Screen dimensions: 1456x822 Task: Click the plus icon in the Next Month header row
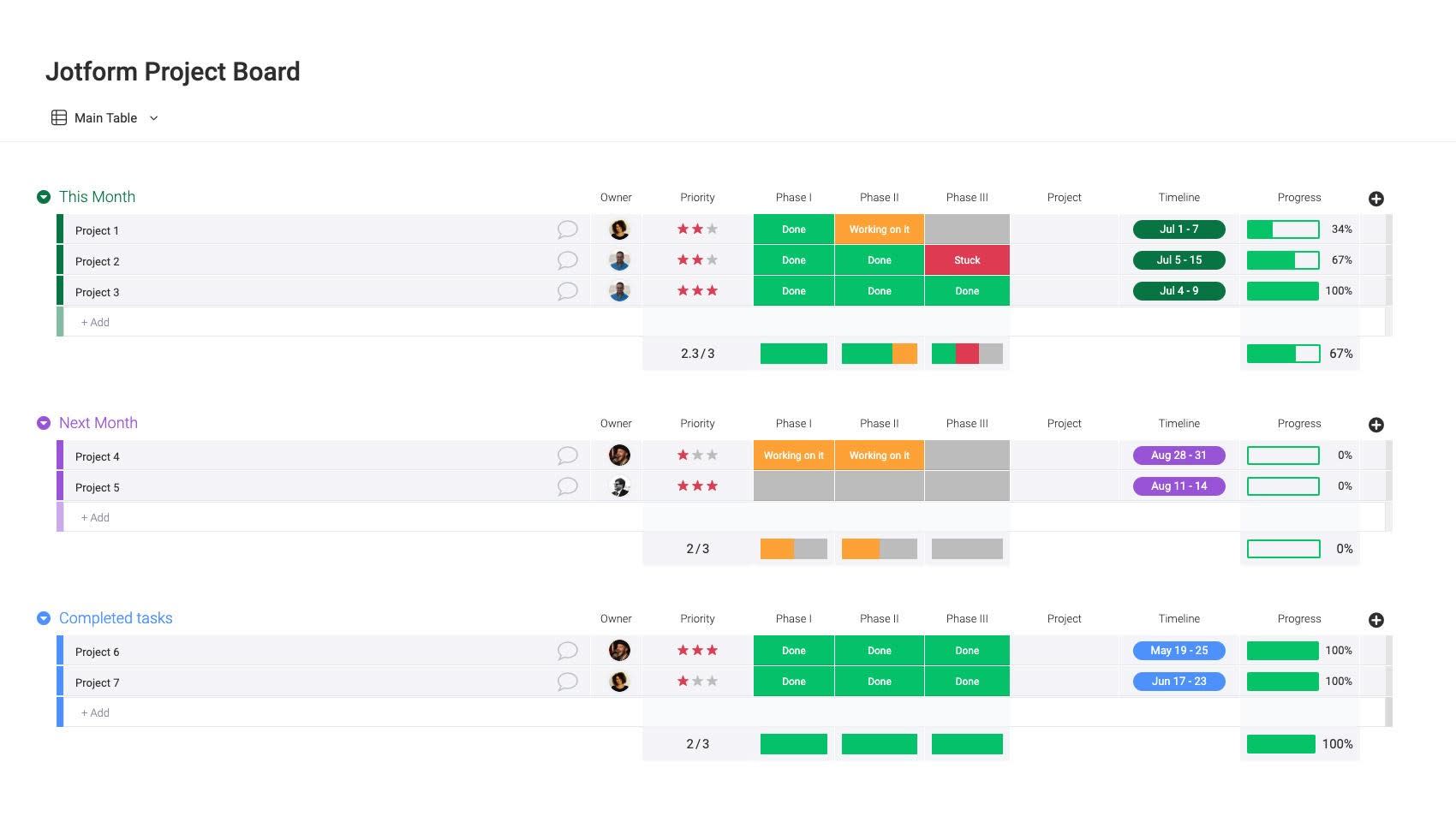1376,424
